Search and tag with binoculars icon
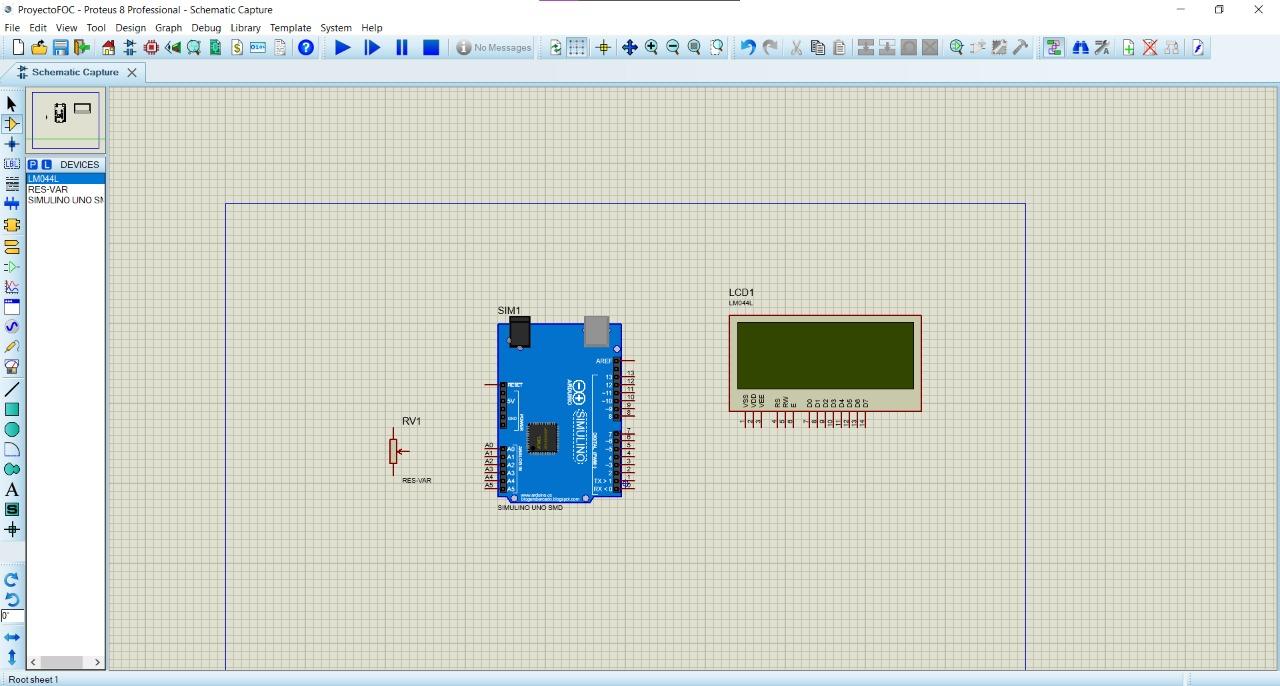Image resolution: width=1280 pixels, height=686 pixels. tap(1080, 47)
